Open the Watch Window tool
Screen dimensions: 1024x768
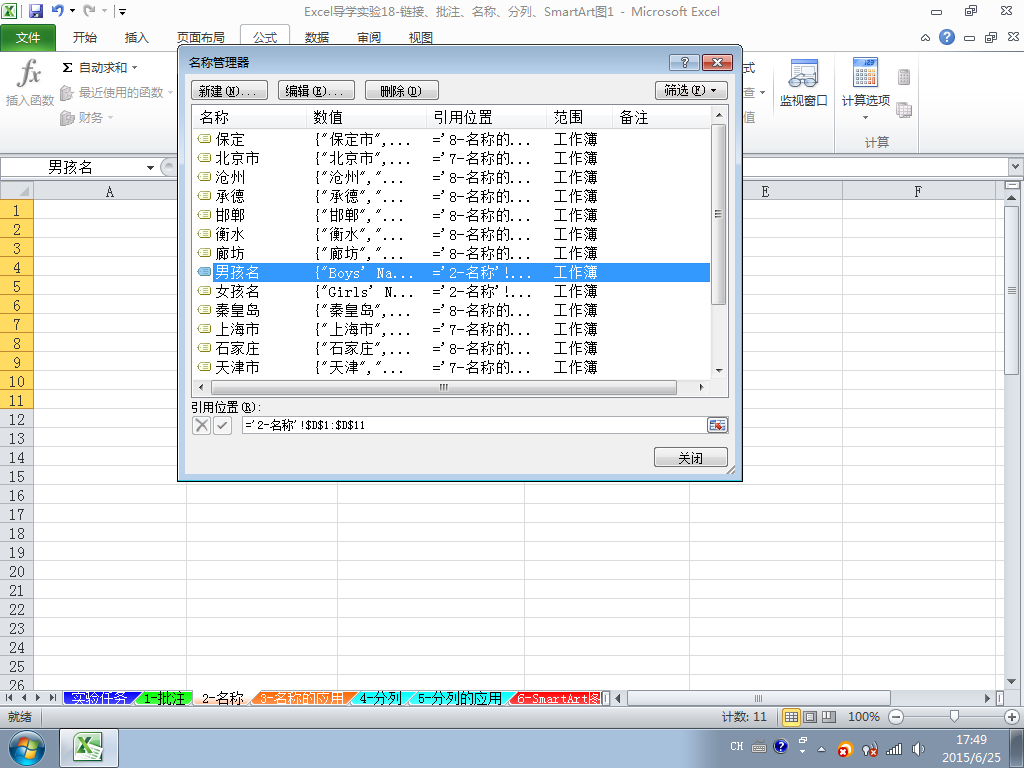[x=803, y=82]
